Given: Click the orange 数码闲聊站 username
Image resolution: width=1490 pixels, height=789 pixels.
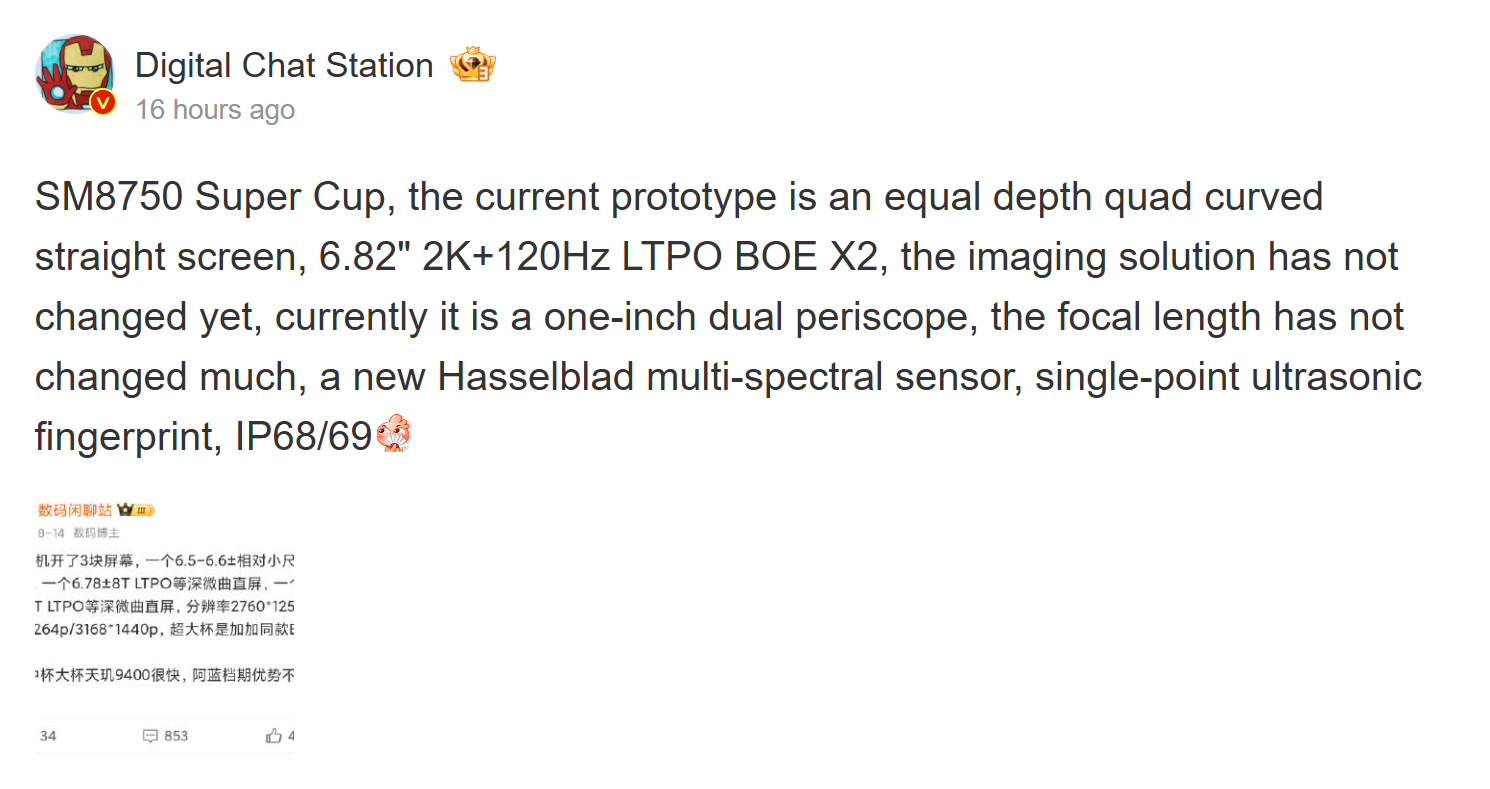Looking at the screenshot, I should (74, 511).
